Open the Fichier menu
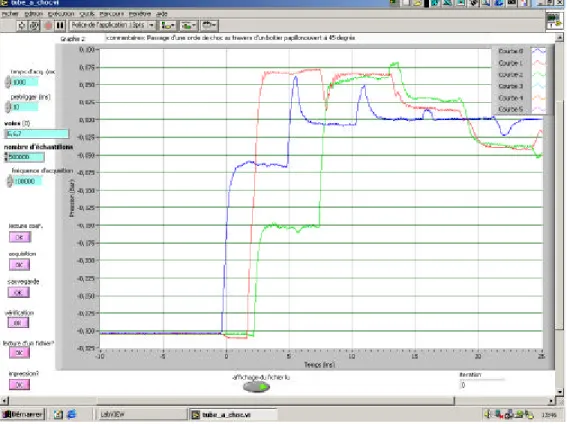The image size is (567, 424). pyautogui.click(x=10, y=14)
